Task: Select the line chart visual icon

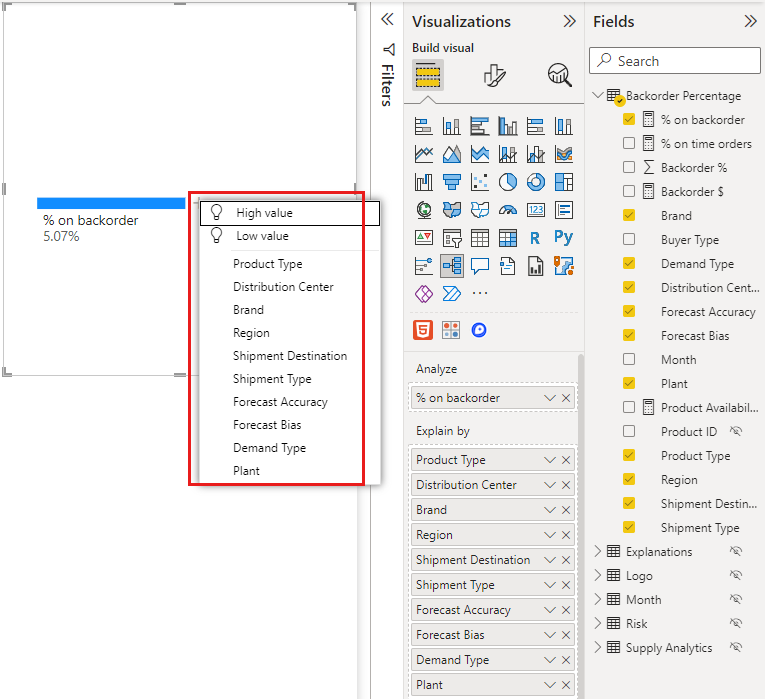Action: pyautogui.click(x=423, y=154)
